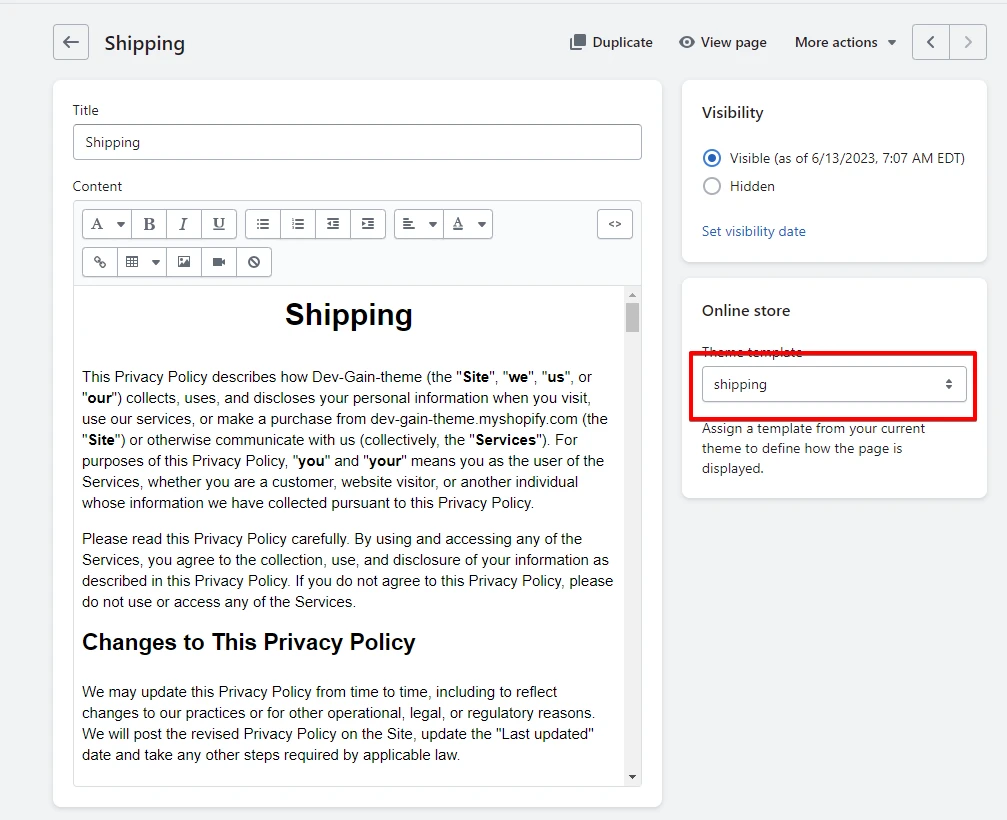Select the Hidden radio option
This screenshot has width=1007, height=820.
[712, 186]
